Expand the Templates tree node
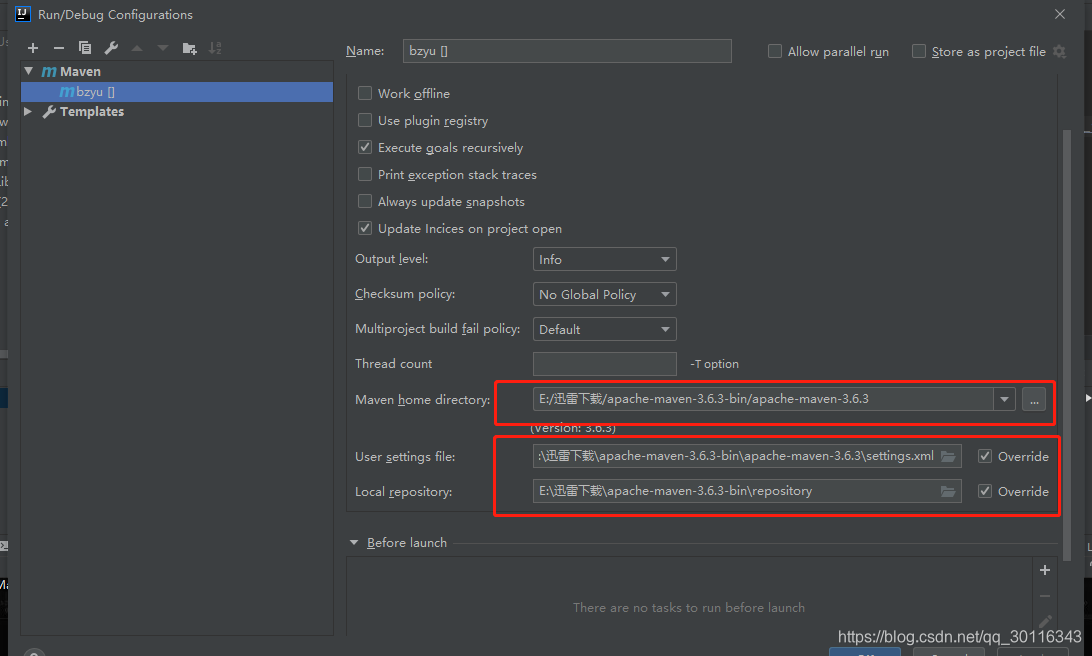This screenshot has width=1092, height=656. point(28,111)
